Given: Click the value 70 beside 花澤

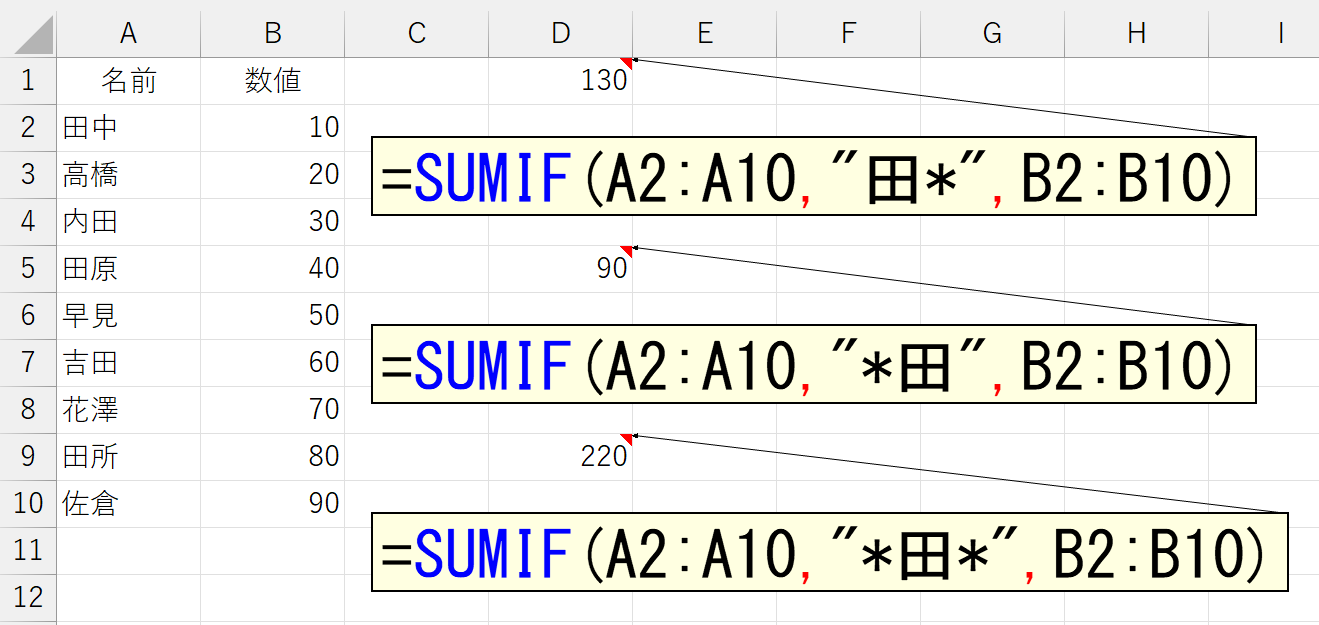Looking at the screenshot, I should click(x=272, y=410).
